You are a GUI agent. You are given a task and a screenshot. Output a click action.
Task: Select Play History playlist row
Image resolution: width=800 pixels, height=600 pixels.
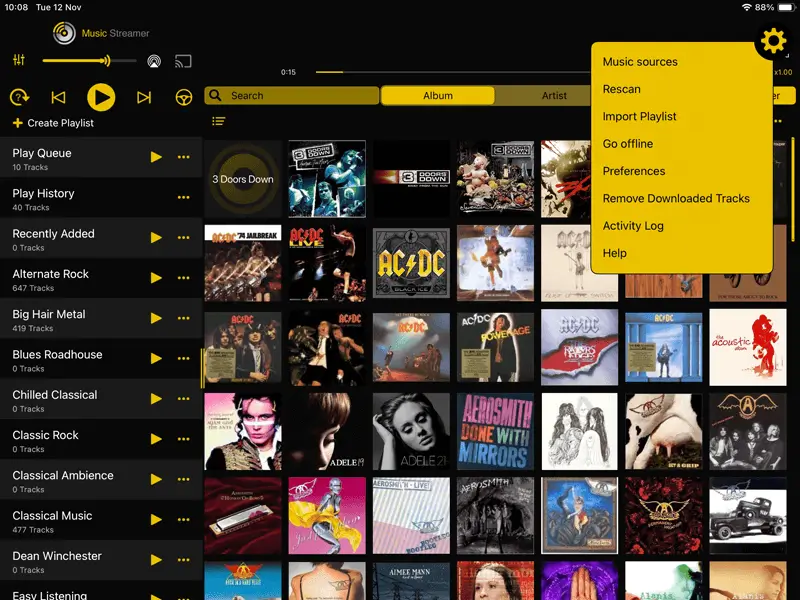pyautogui.click(x=101, y=197)
